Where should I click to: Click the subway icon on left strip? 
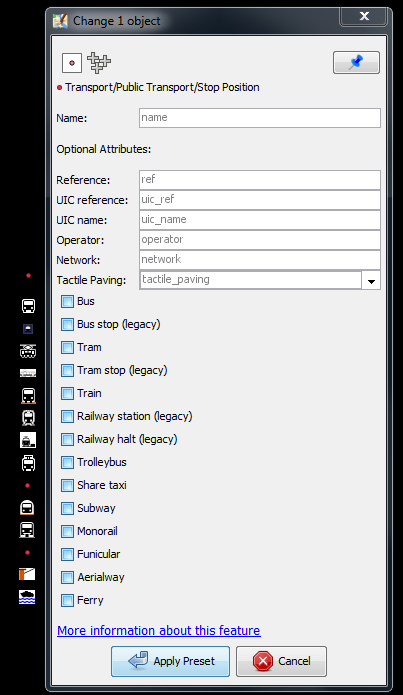27,507
